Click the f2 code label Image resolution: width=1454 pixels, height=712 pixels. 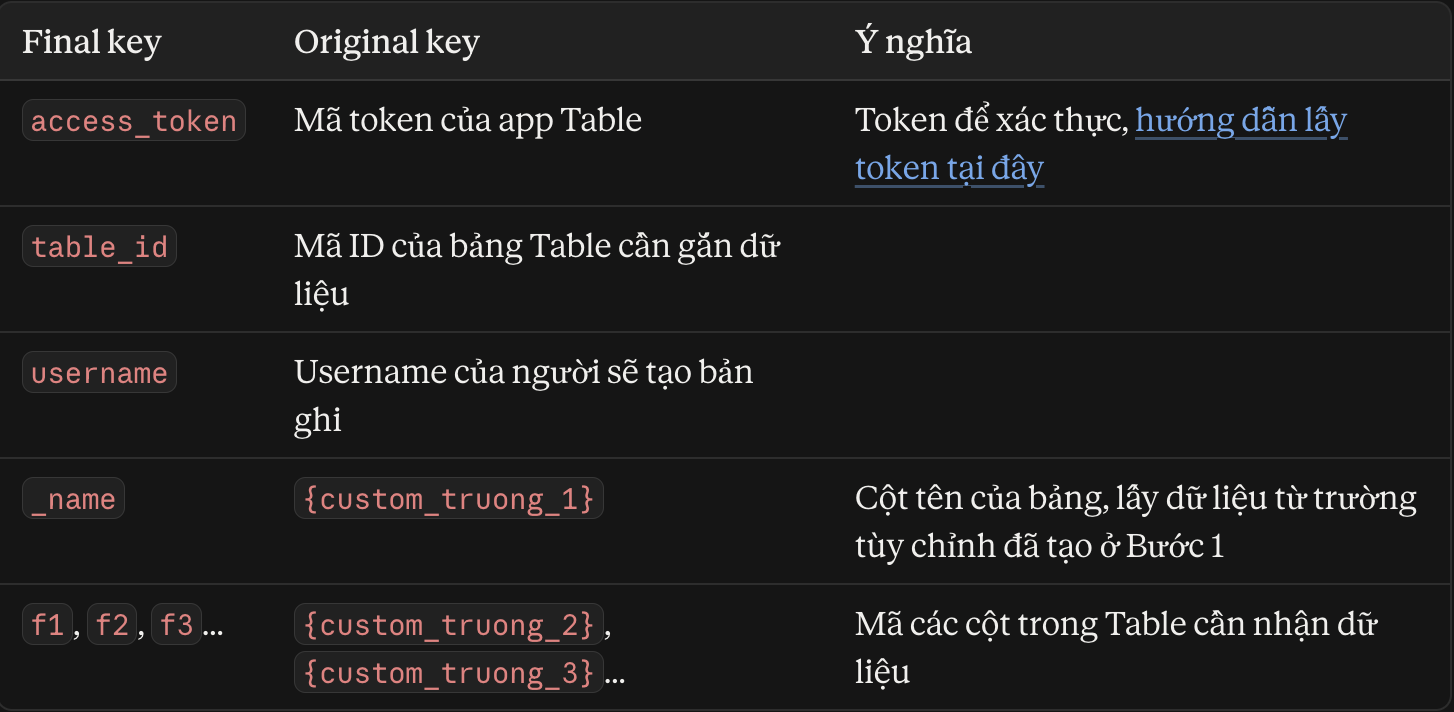pyautogui.click(x=112, y=624)
